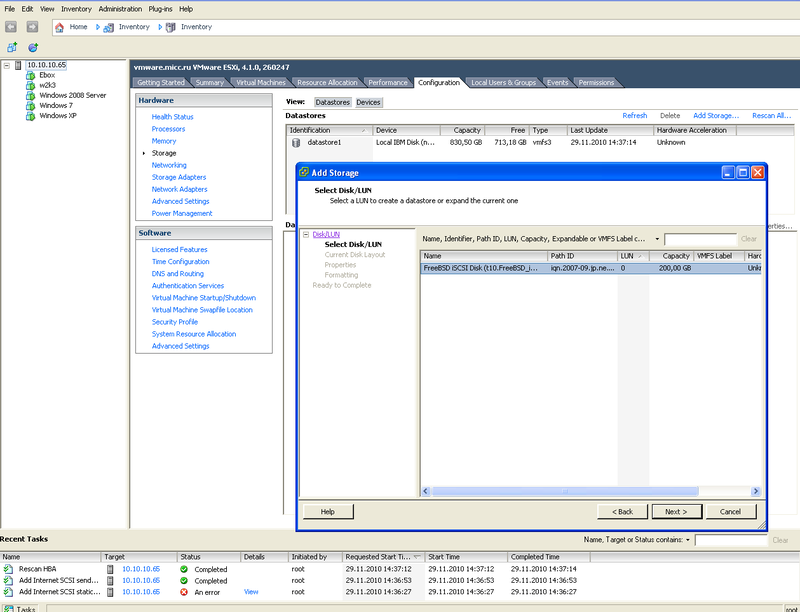Open Storage Adapters in Hardware list

(x=179, y=177)
